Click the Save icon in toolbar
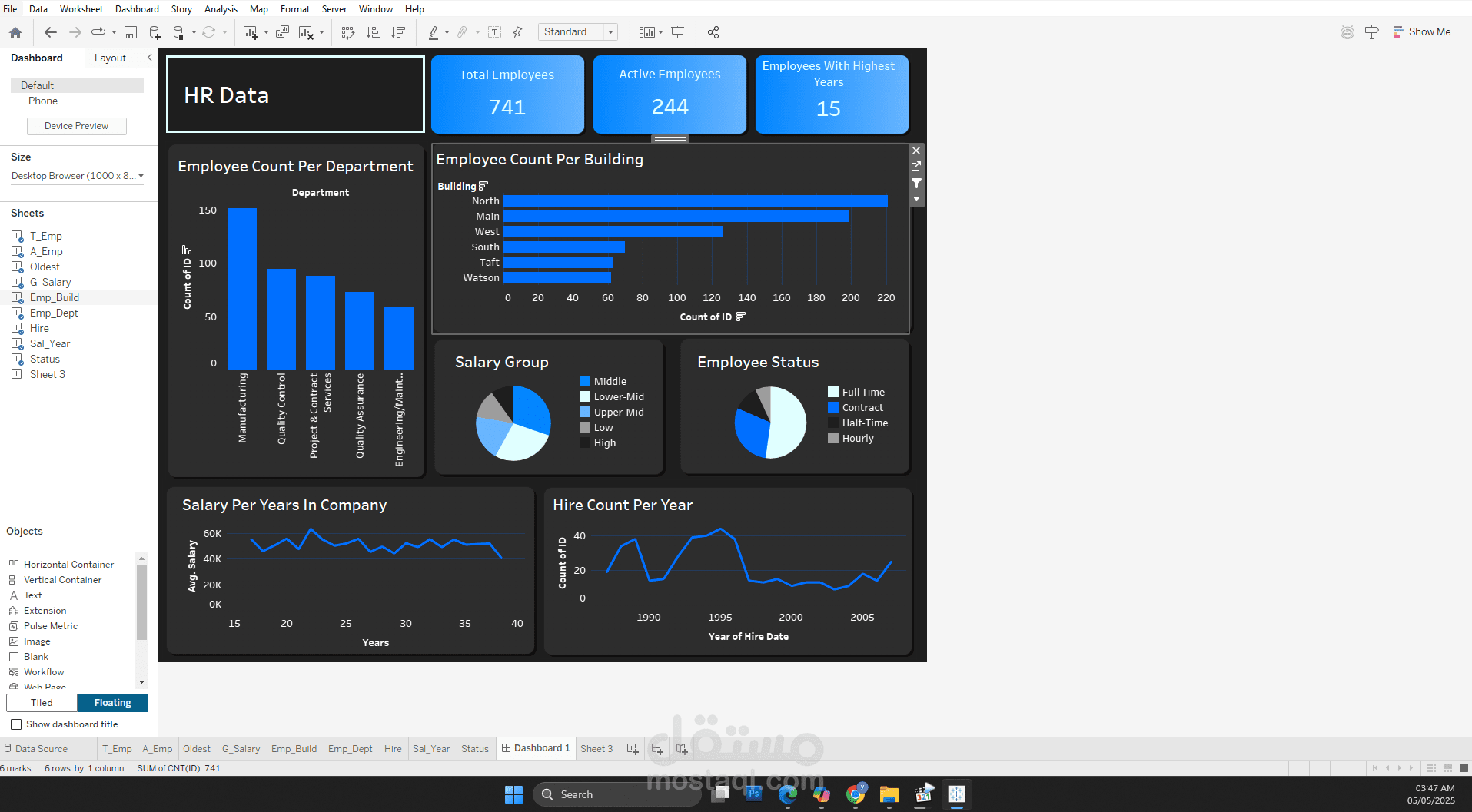 pos(131,32)
